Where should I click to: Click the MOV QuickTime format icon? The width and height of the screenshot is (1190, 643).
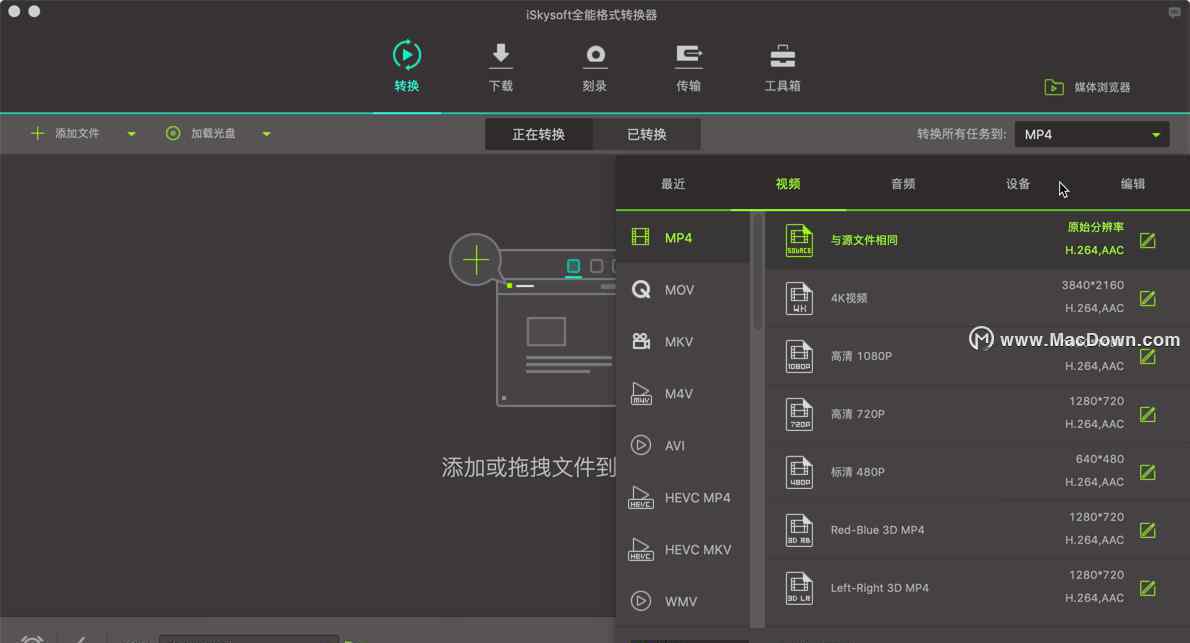point(641,289)
